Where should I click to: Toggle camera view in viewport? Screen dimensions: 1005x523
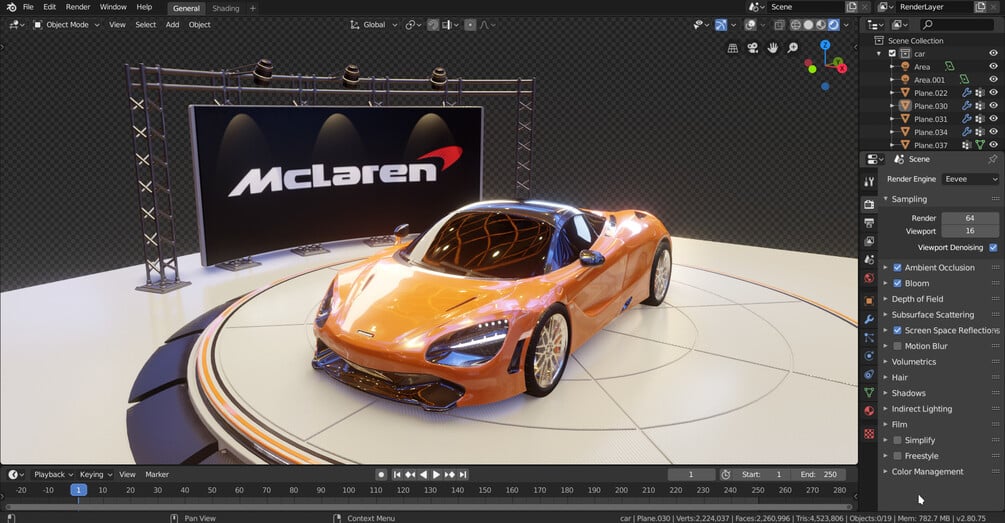(753, 48)
